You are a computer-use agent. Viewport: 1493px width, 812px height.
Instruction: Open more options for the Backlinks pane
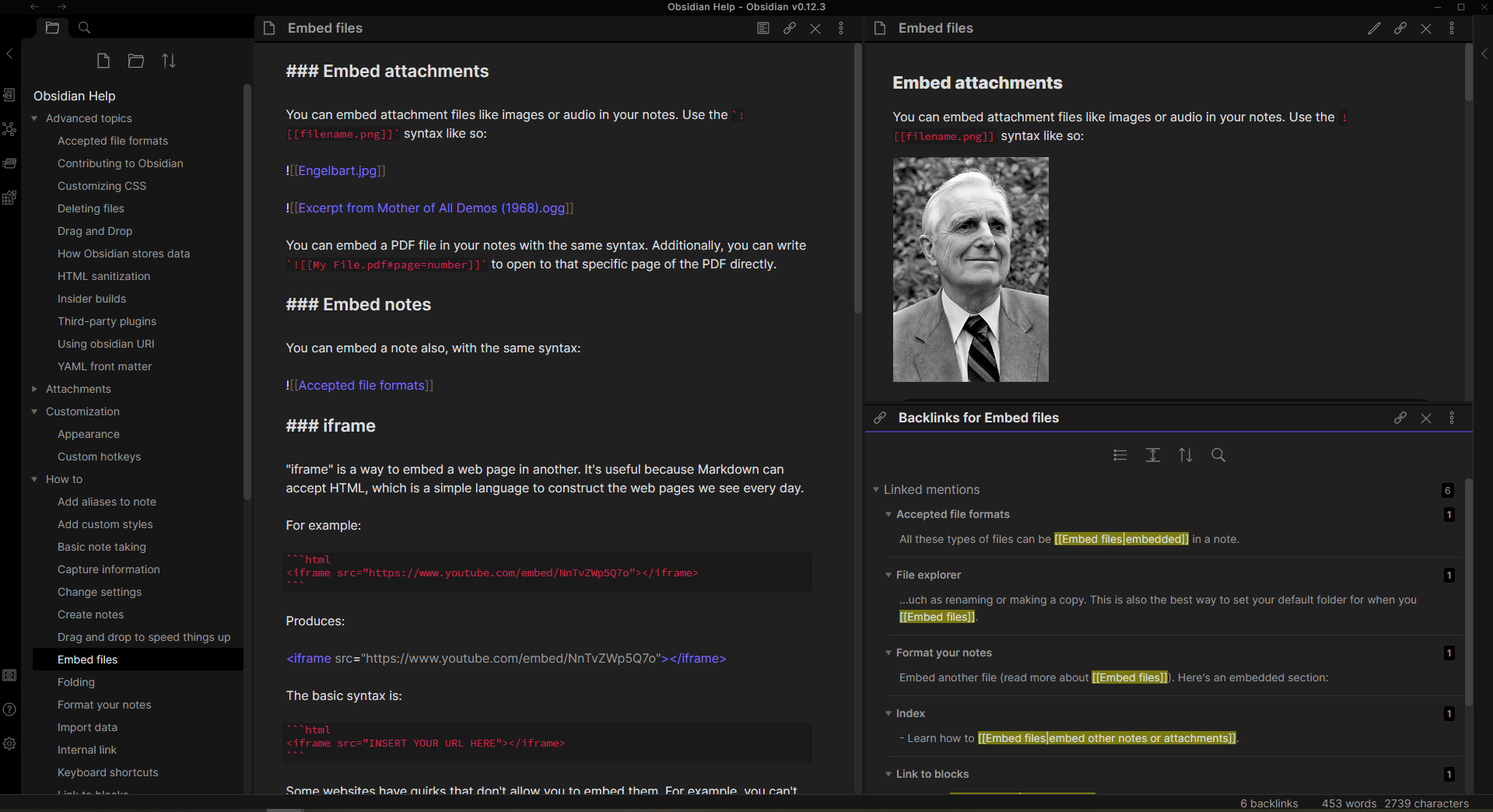pos(1452,418)
